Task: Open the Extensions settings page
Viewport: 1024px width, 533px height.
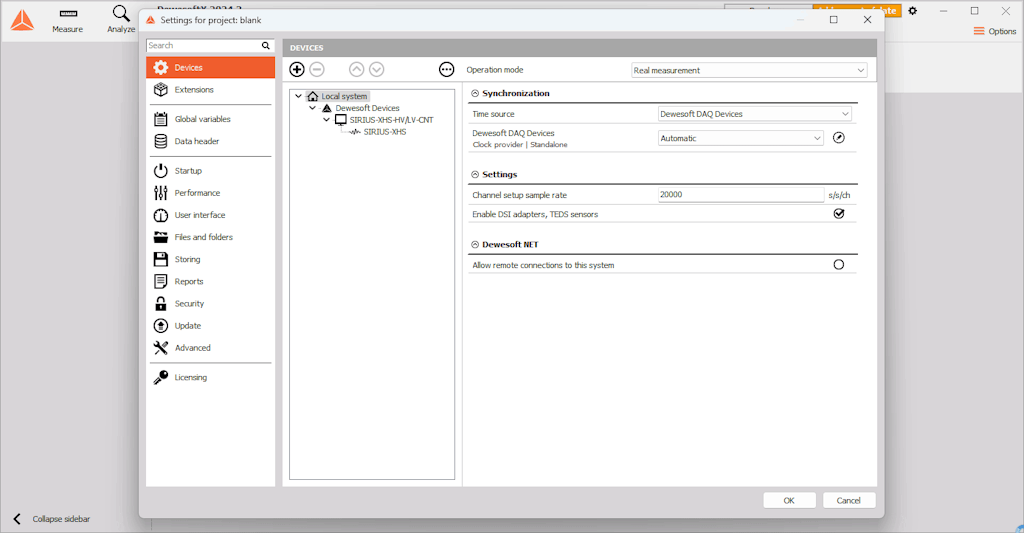Action: 210,89
